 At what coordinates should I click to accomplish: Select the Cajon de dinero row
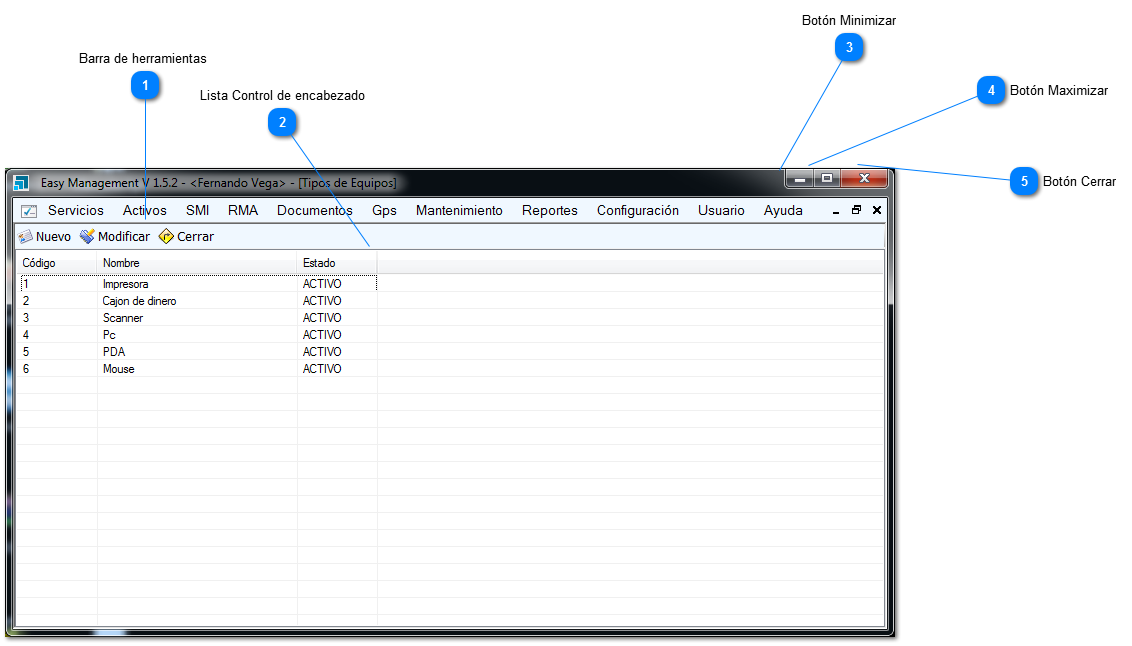point(199,301)
